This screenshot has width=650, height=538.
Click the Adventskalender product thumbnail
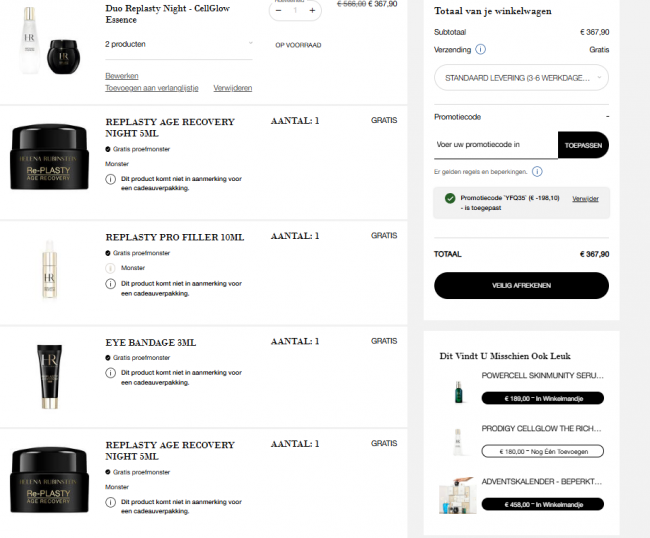[x=457, y=495]
